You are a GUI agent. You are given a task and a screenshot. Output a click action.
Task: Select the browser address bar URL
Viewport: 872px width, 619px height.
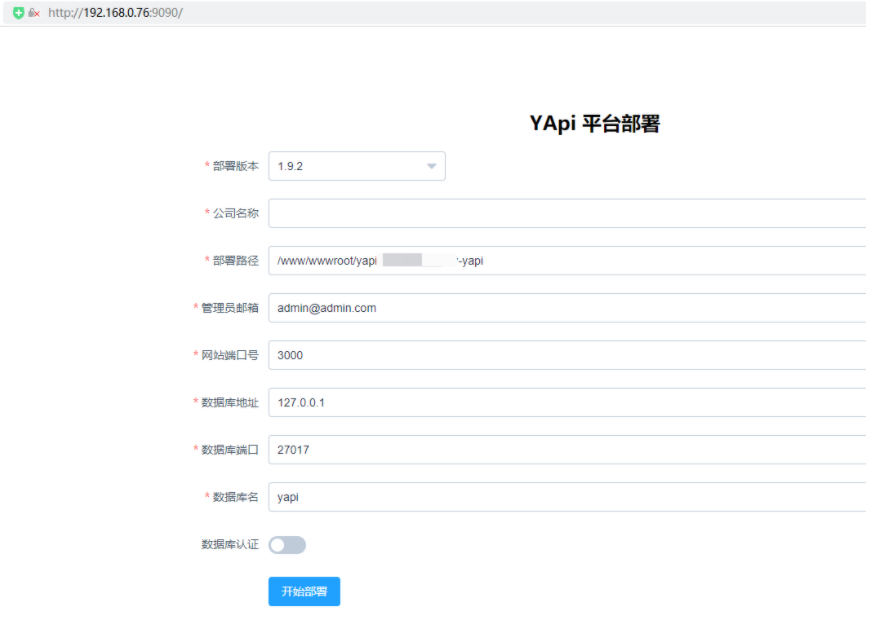pos(115,13)
